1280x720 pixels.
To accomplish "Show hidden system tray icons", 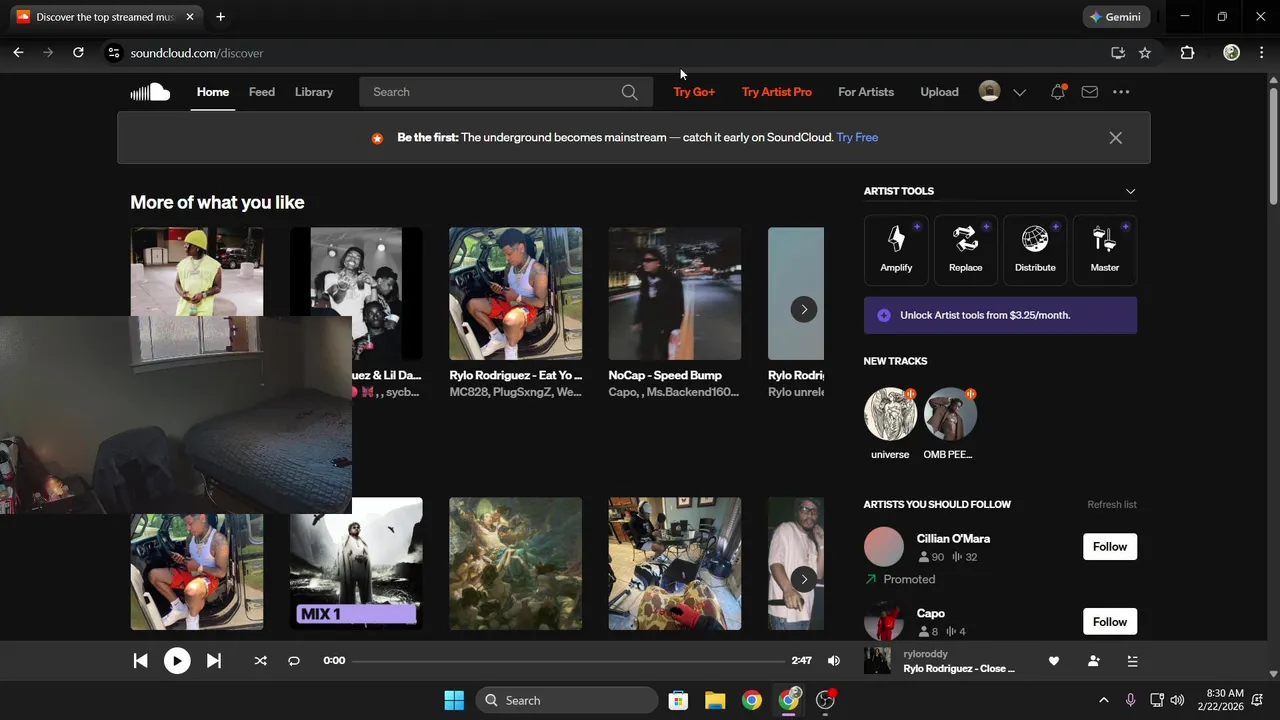I will click(1104, 700).
